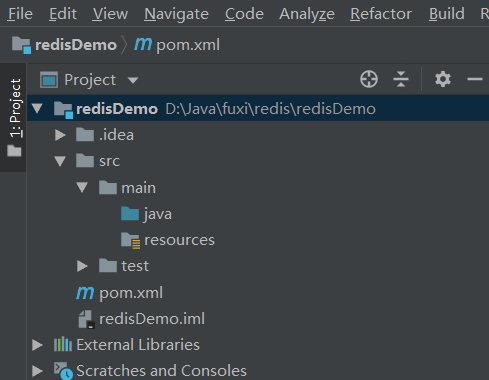Click the resources folder icon
This screenshot has height=380, width=489.
(x=130, y=241)
